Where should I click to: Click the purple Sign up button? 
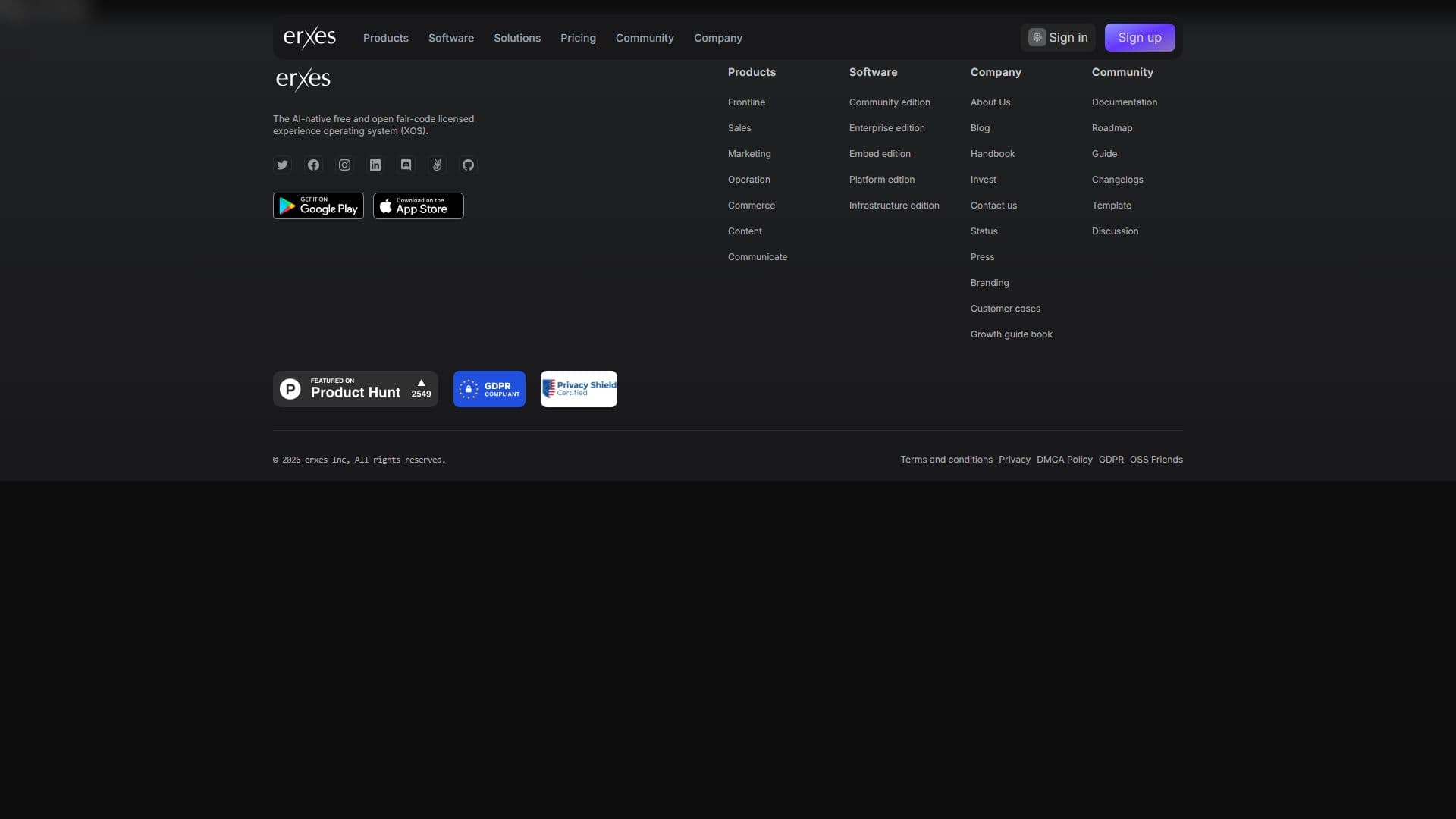(1140, 37)
